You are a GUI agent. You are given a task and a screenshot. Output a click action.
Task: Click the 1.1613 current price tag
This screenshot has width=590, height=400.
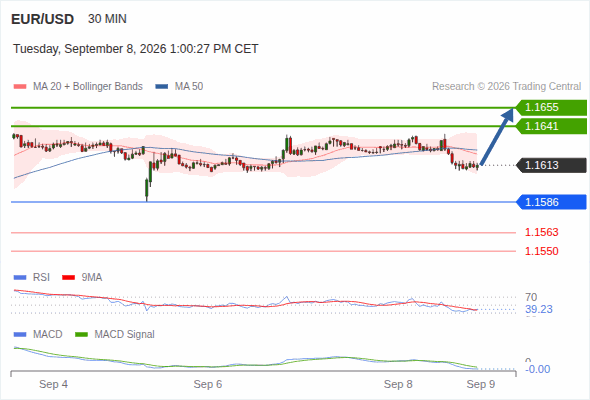[x=551, y=165]
